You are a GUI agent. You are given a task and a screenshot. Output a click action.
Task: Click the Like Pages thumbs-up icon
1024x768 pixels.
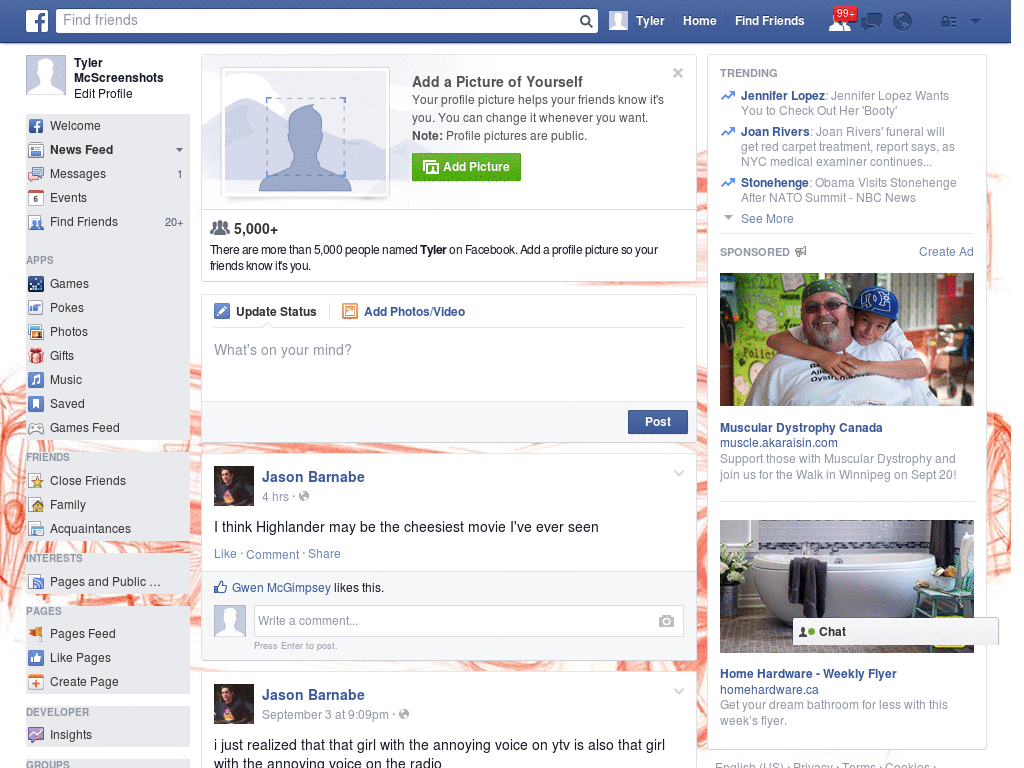click(x=36, y=658)
